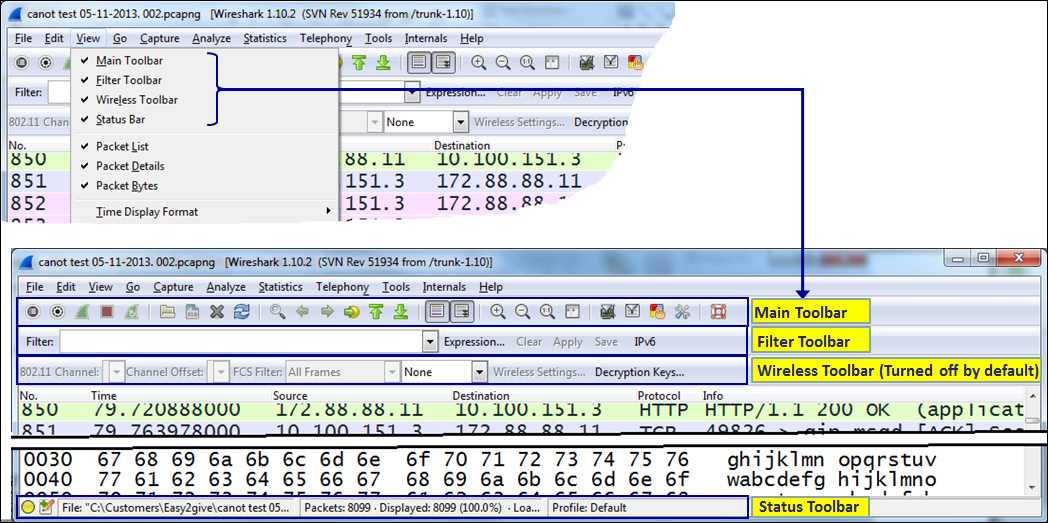Toggle Colorize Packet List in lower window
Viewport: 1048px width, 523px height.
click(x=437, y=311)
